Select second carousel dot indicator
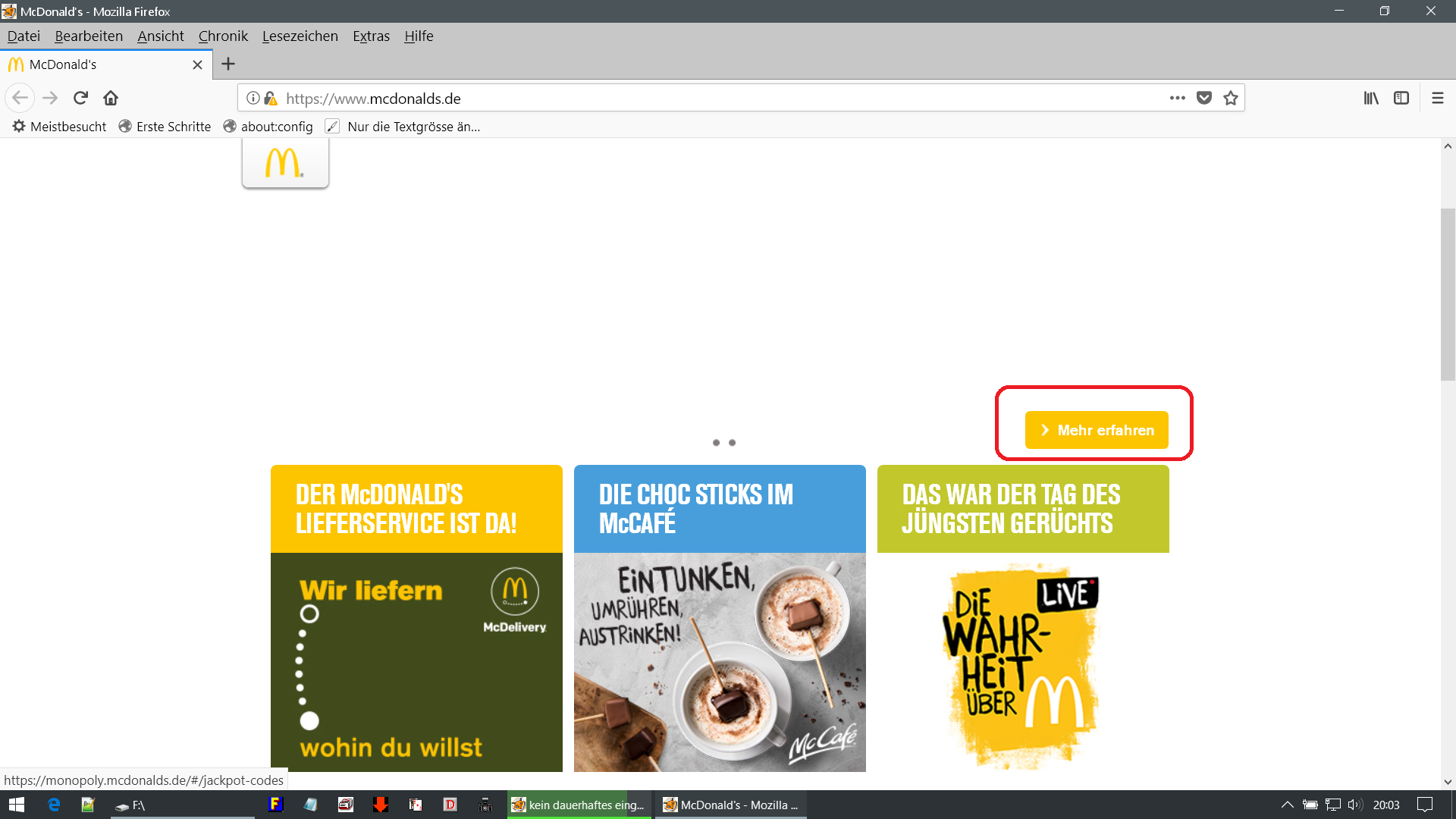1456x819 pixels. [x=733, y=443]
